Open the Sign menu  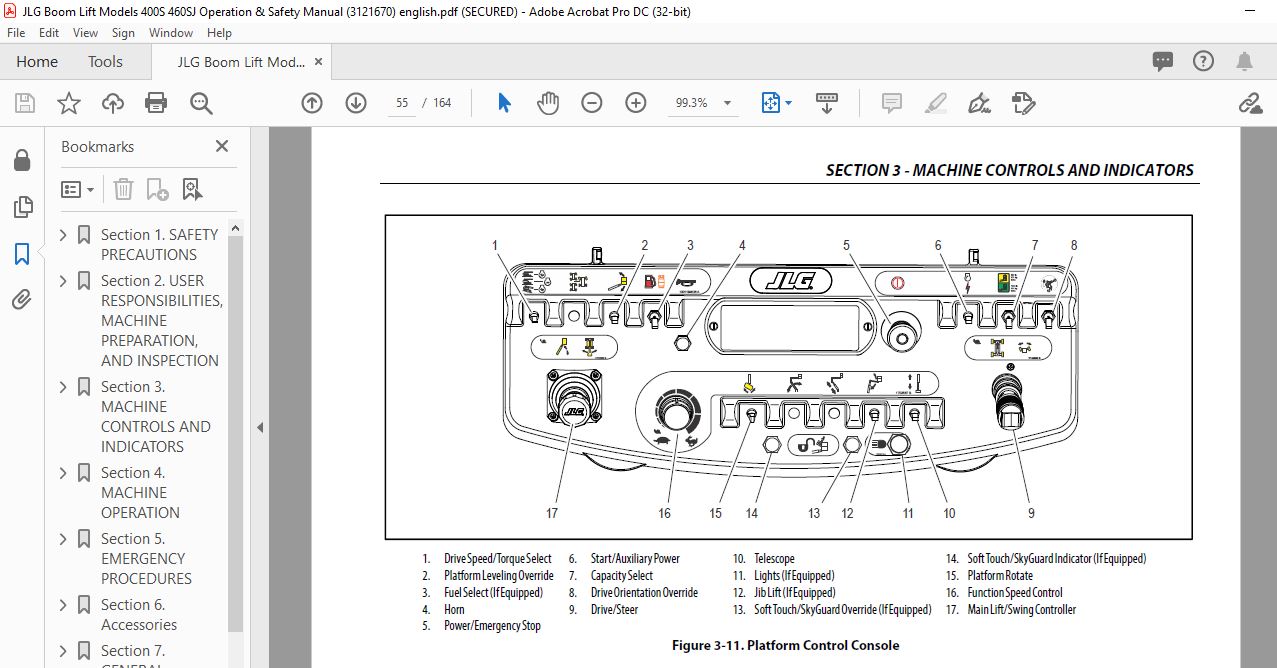(123, 33)
